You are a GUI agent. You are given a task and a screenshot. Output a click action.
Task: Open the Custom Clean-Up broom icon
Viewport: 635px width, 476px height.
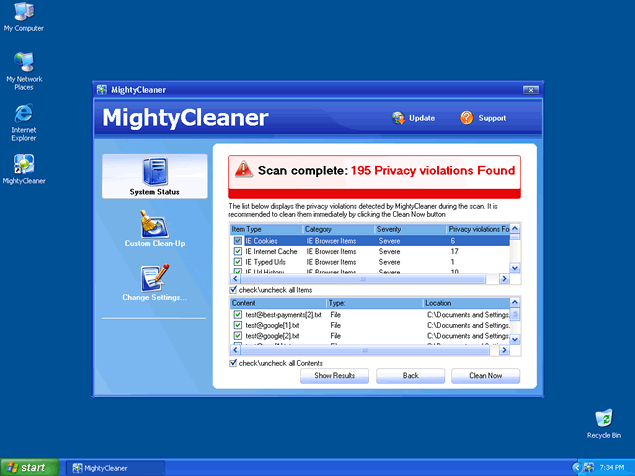click(x=154, y=222)
